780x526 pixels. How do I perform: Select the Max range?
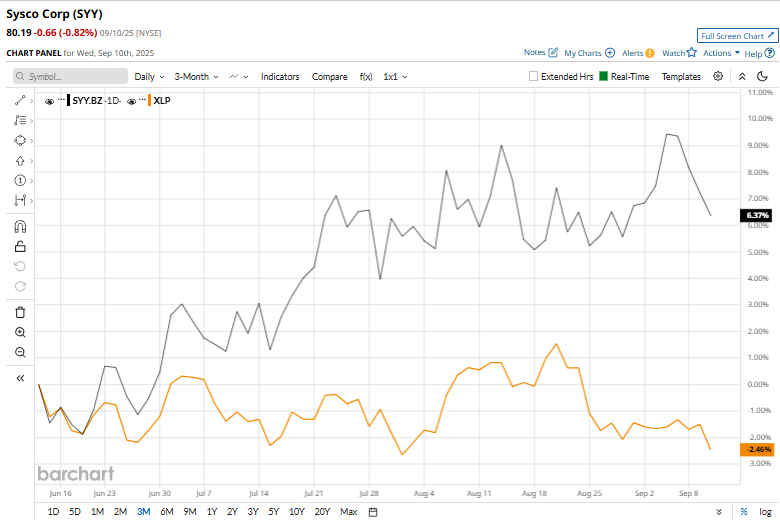click(349, 512)
